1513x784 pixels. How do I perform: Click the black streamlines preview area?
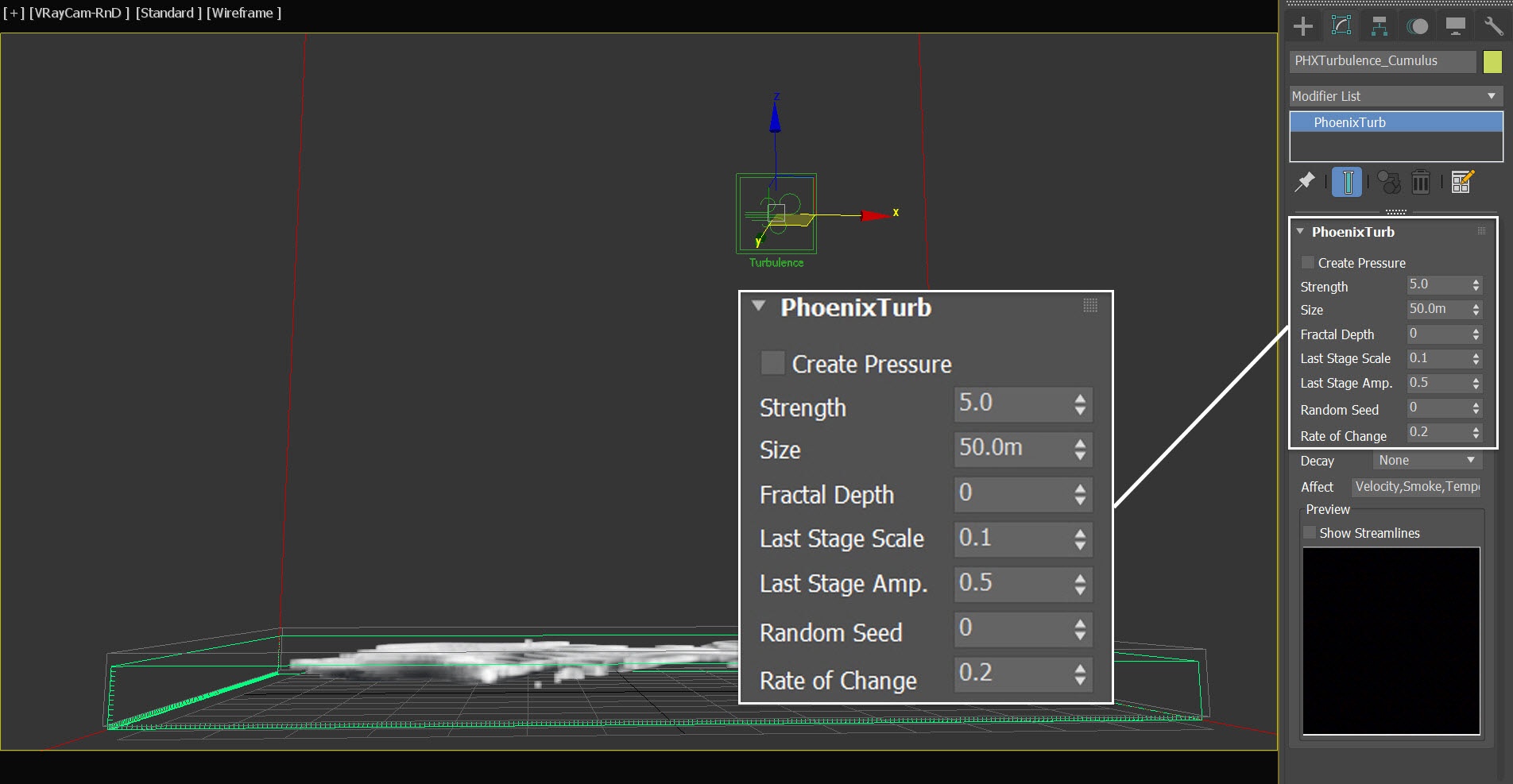pyautogui.click(x=1391, y=641)
